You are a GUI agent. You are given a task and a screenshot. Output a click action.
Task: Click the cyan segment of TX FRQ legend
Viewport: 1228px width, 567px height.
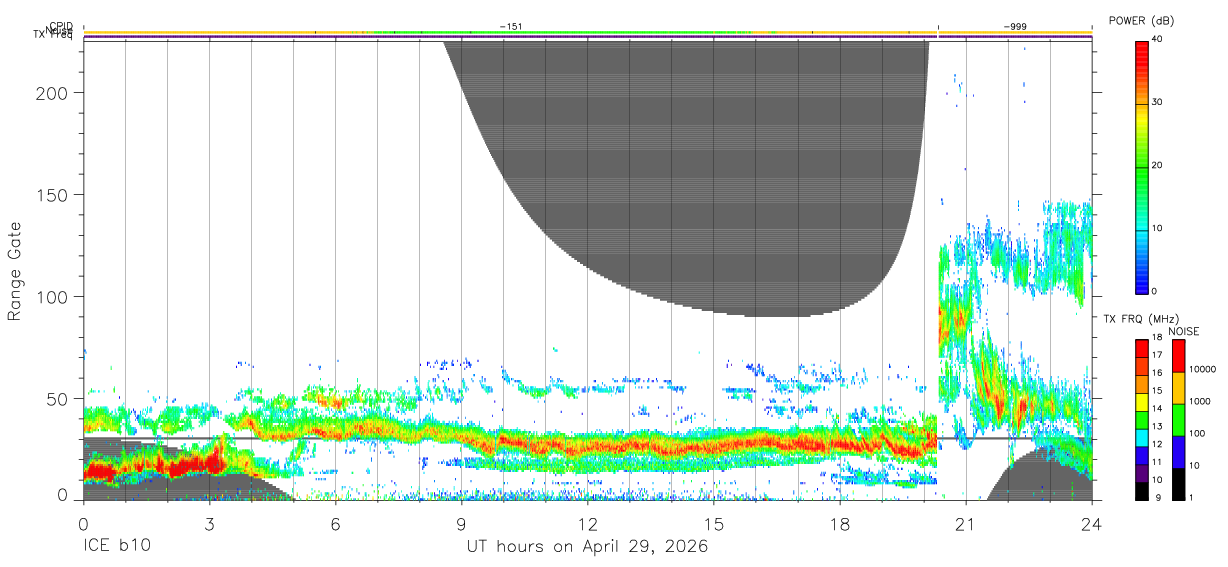(1141, 437)
